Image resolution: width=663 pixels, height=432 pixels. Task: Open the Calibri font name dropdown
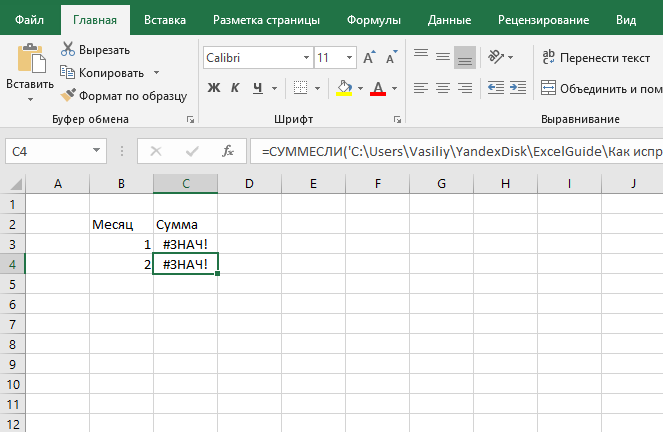pyautogui.click(x=307, y=57)
